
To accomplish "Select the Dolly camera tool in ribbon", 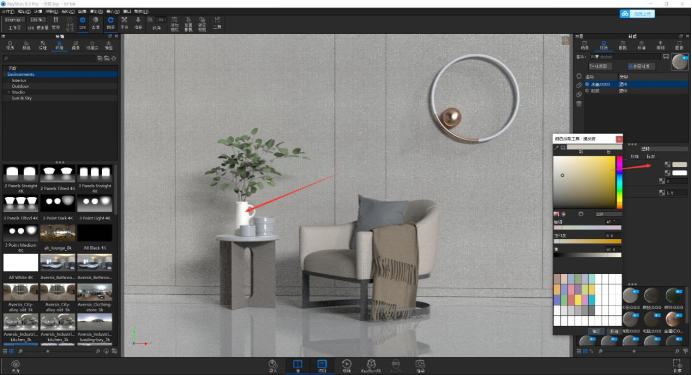I will click(x=138, y=23).
